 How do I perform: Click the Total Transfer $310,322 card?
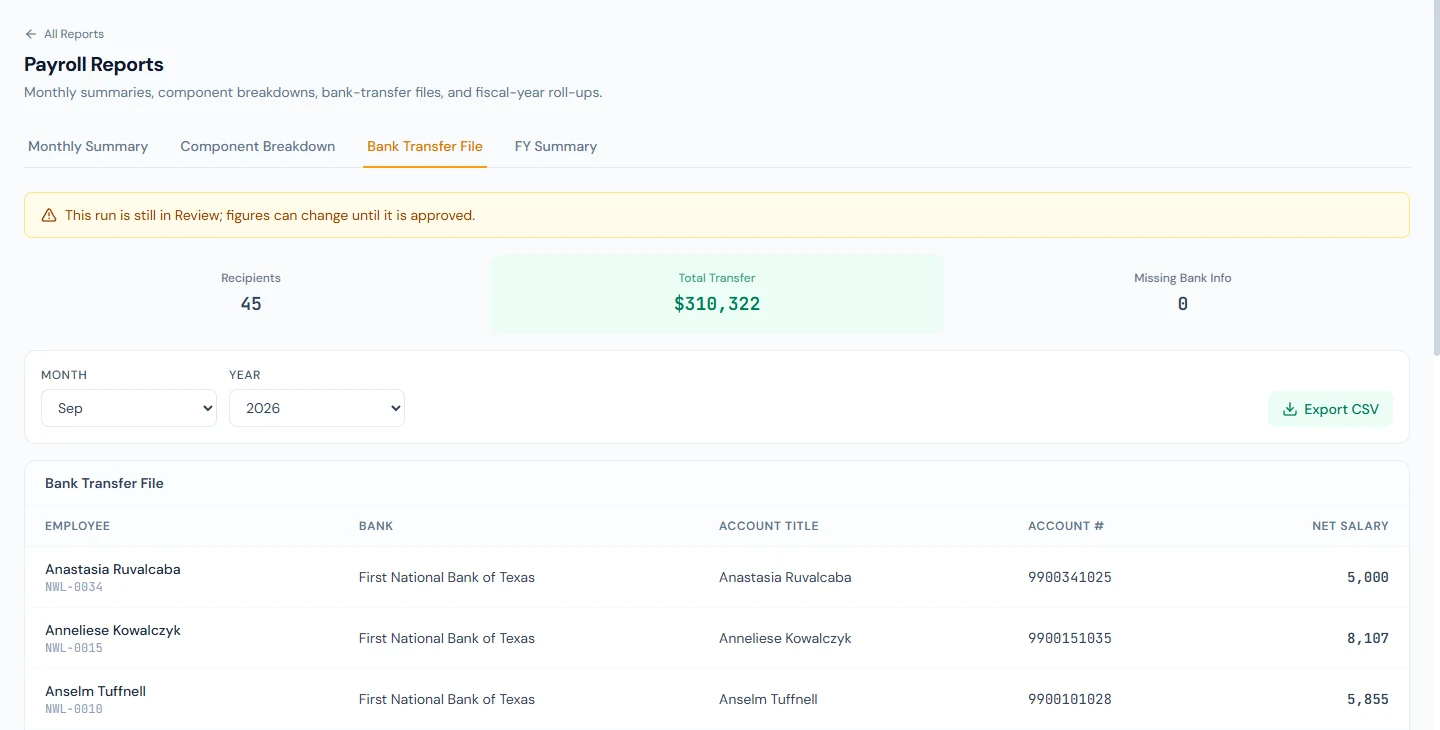(x=717, y=293)
